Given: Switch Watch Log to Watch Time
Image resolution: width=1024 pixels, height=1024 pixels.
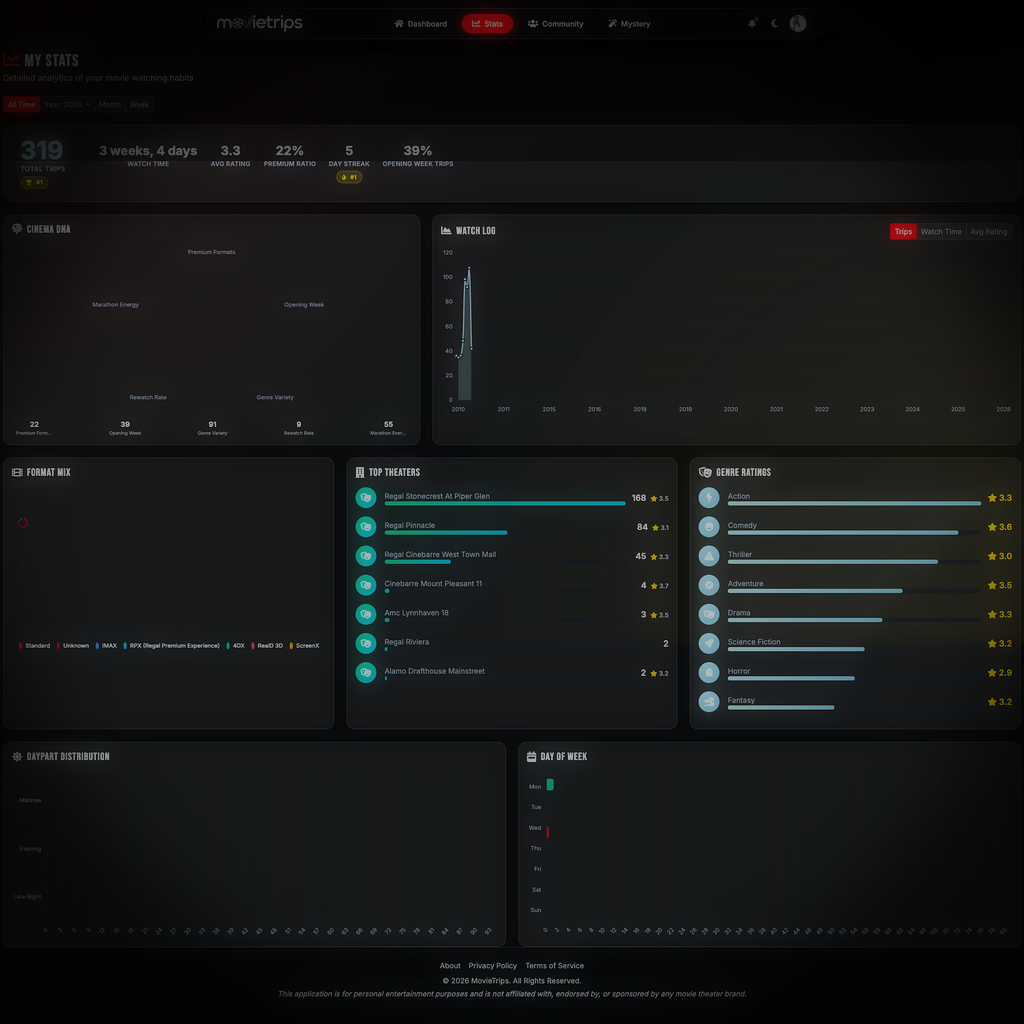Looking at the screenshot, I should coord(940,232).
